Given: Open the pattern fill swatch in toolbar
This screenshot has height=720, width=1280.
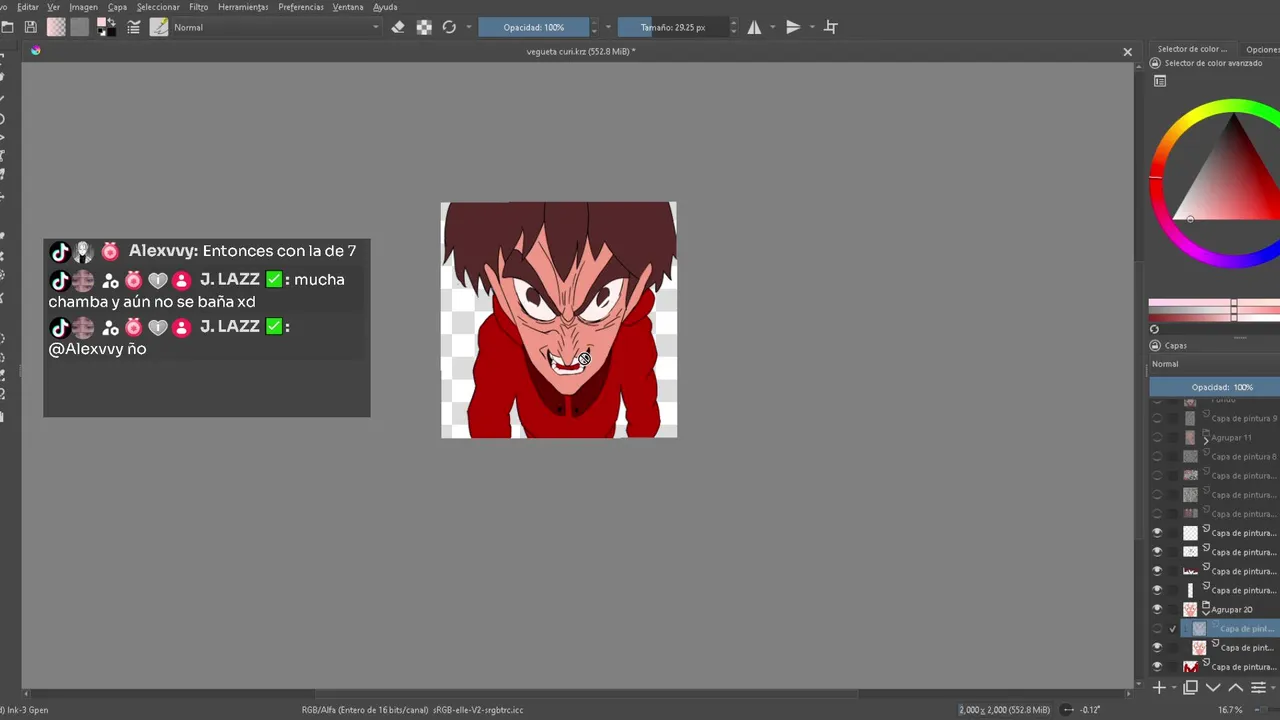Looking at the screenshot, I should coord(80,27).
